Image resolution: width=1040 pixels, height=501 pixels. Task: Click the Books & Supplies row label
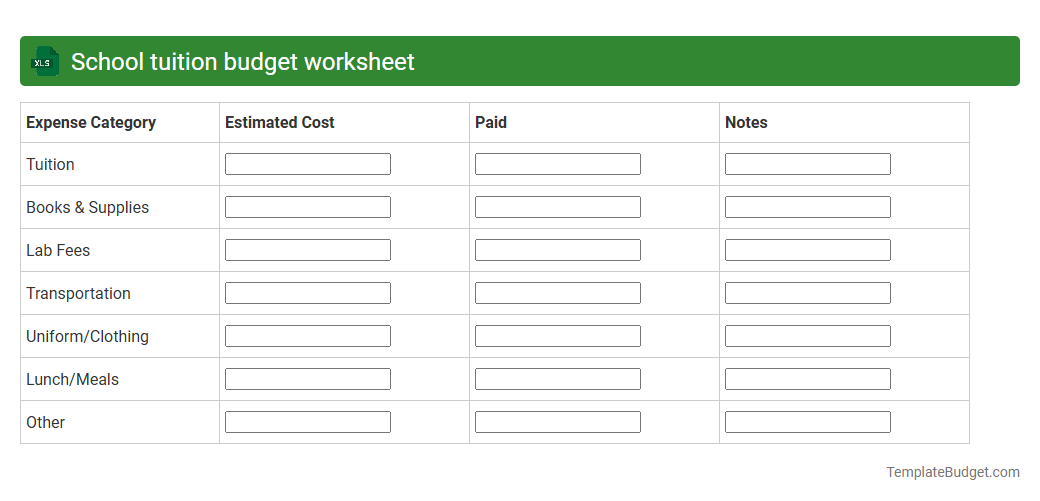click(88, 208)
